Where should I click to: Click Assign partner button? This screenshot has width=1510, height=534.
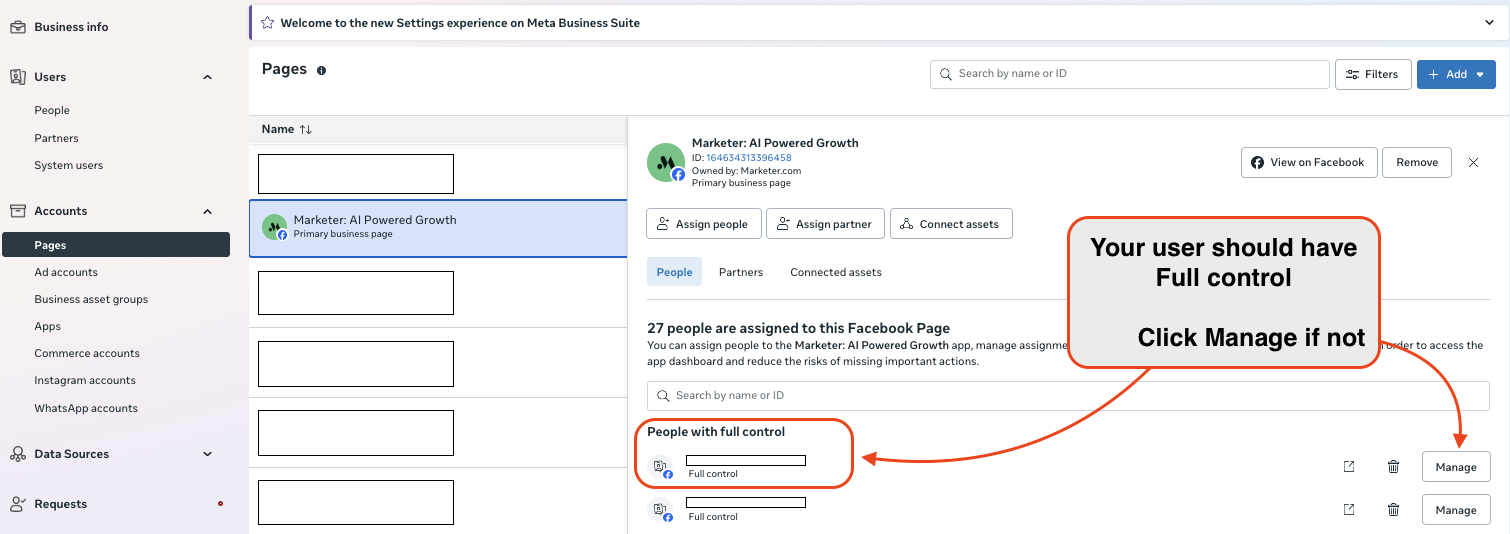click(826, 224)
